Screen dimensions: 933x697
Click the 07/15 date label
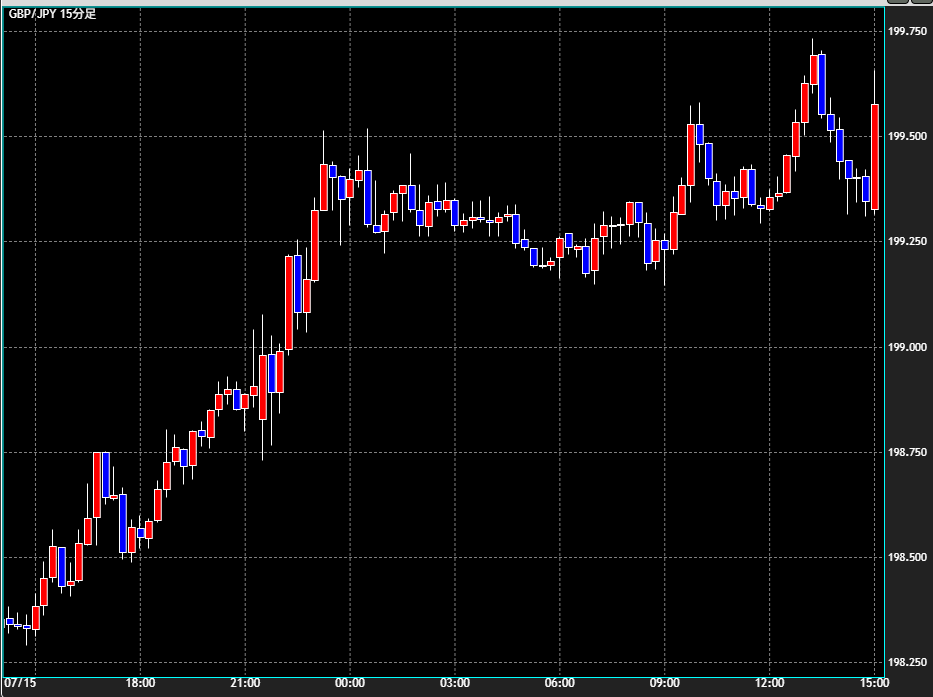[x=20, y=683]
